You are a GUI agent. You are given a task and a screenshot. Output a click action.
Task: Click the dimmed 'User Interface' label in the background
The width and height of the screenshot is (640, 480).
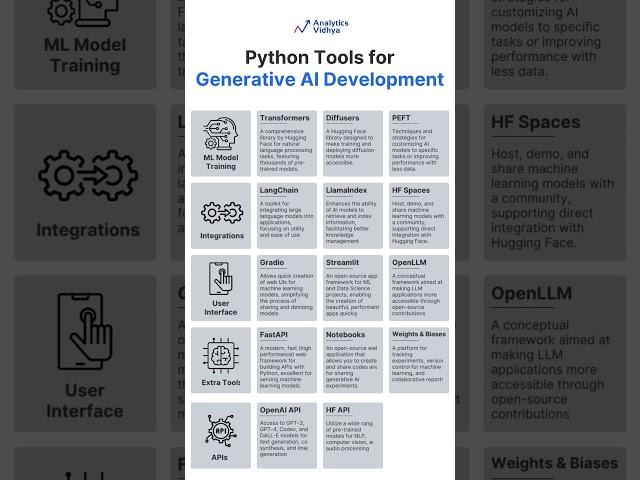[x=85, y=400]
